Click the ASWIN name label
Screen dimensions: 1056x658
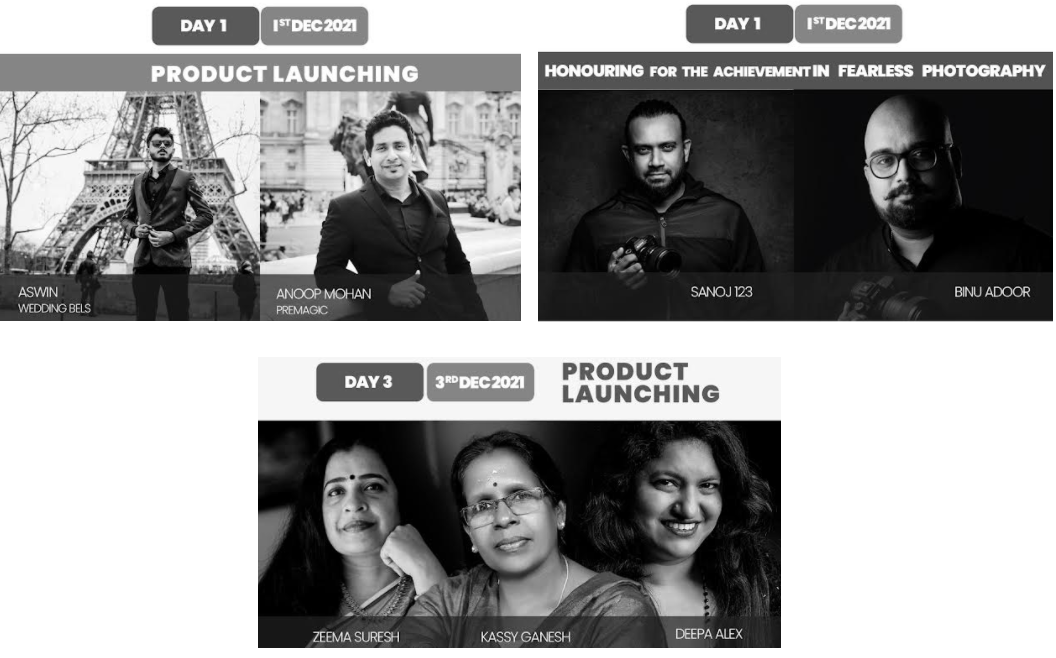[x=38, y=292]
